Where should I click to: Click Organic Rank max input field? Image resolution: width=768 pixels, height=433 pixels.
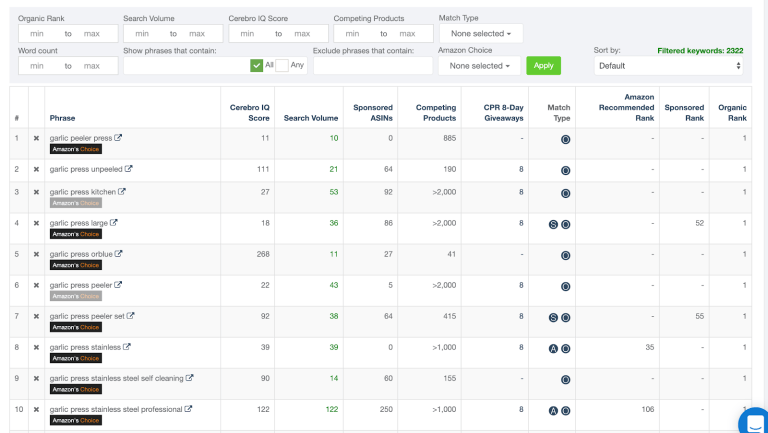[x=93, y=33]
